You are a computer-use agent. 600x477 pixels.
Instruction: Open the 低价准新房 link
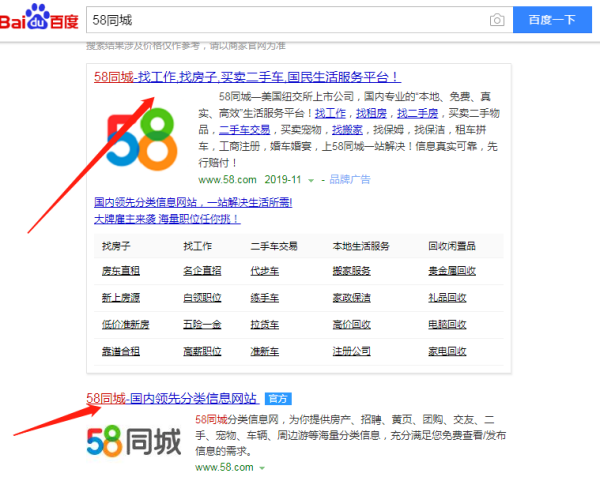point(126,325)
